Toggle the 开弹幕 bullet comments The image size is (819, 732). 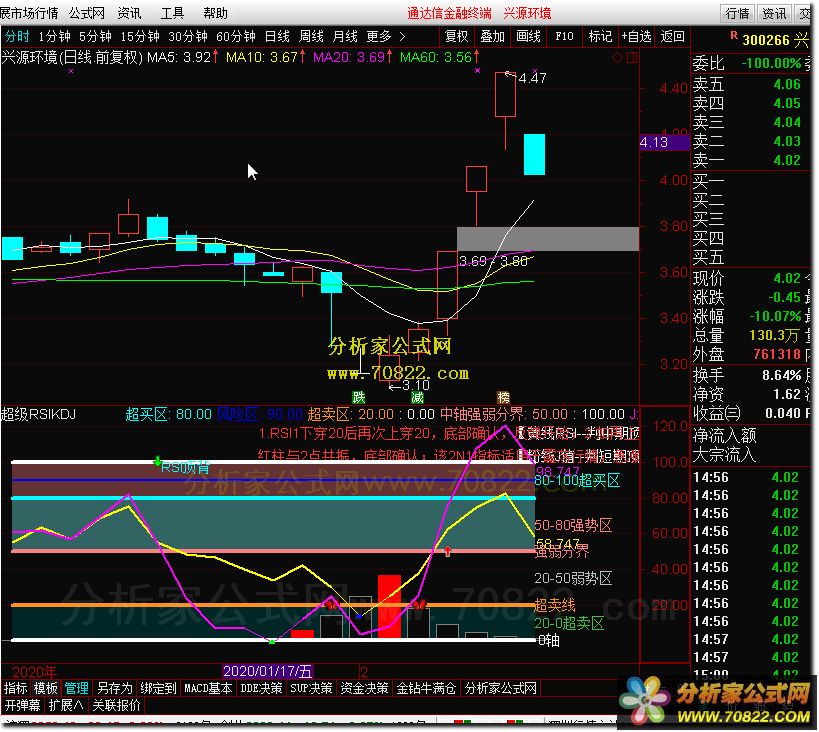click(23, 705)
